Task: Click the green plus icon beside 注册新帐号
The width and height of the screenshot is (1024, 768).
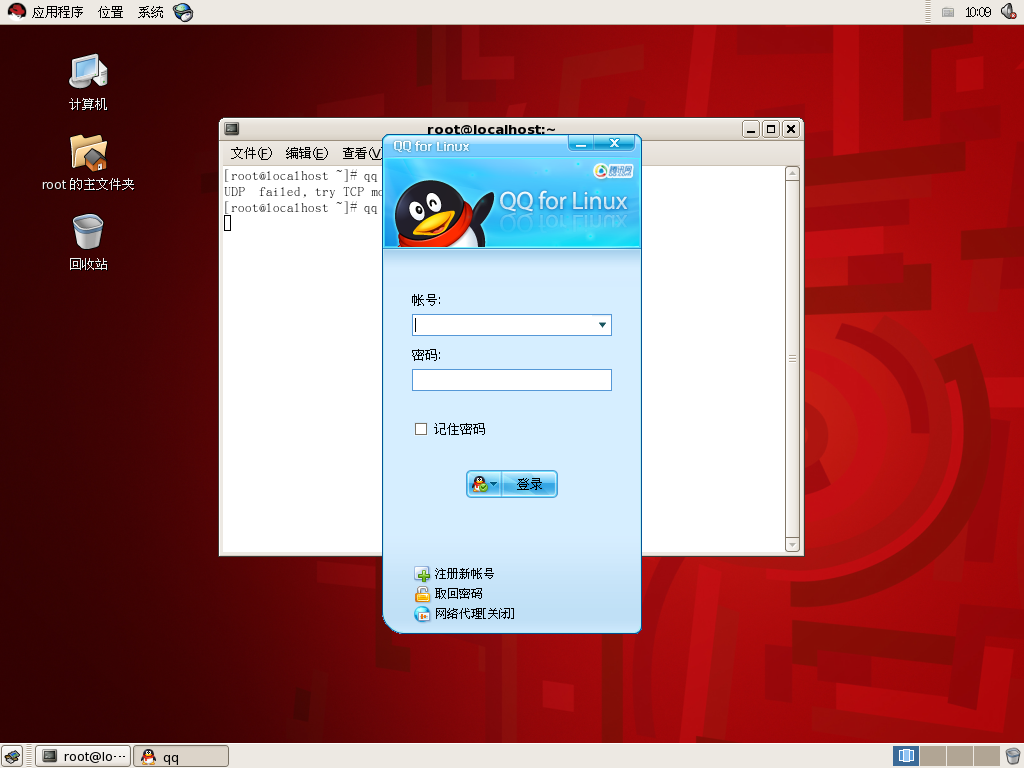Action: click(422, 574)
